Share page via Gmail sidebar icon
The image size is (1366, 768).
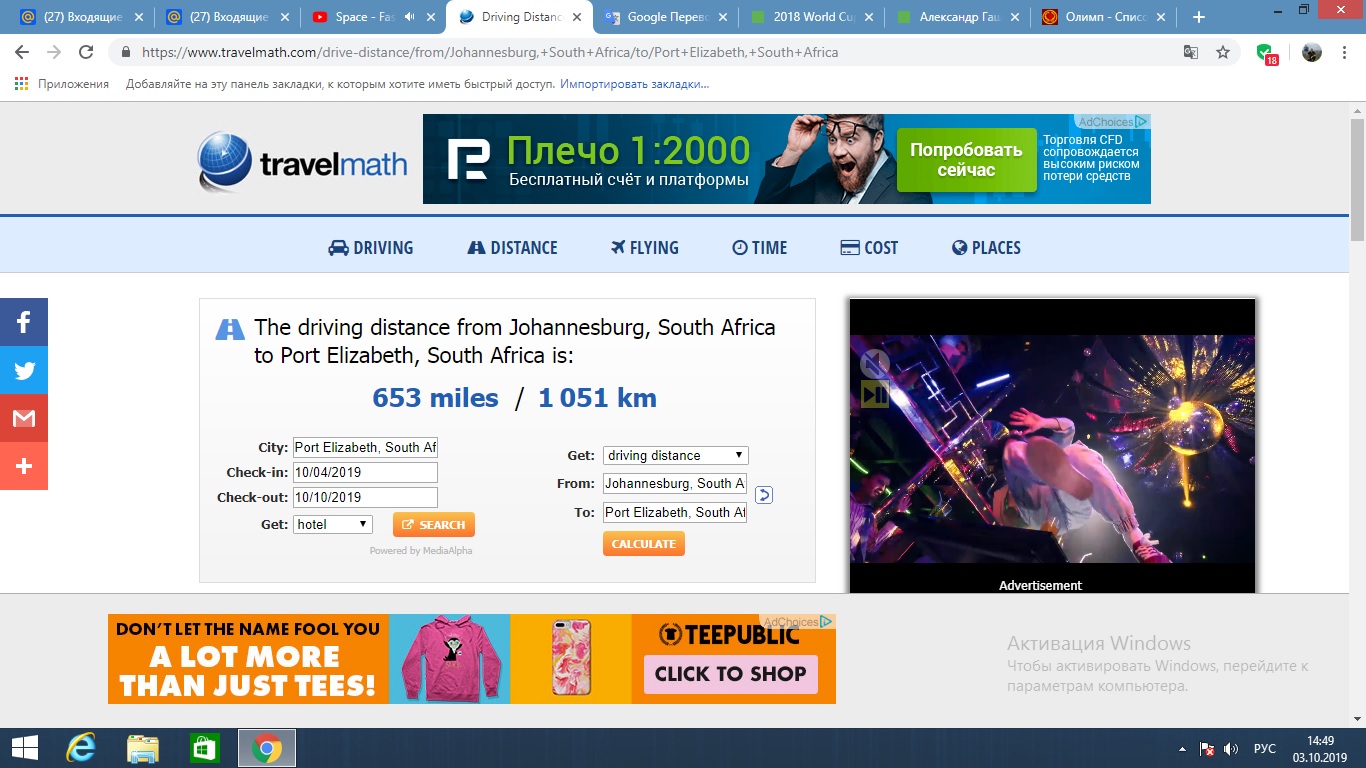tap(24, 418)
